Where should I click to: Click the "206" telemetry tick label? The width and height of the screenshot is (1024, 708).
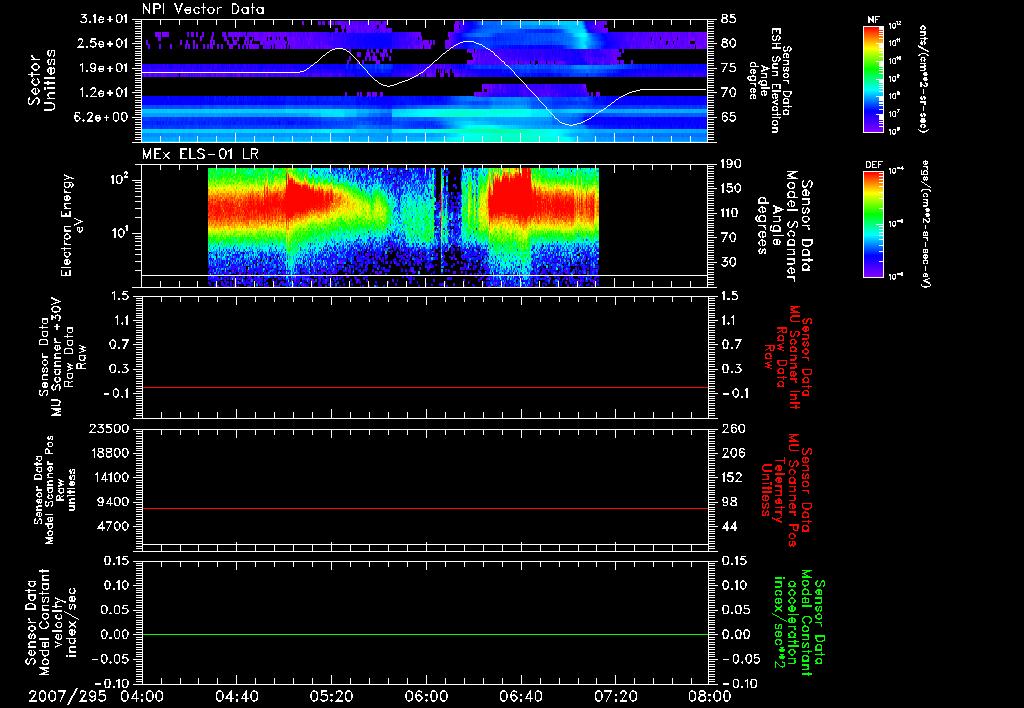(733, 453)
